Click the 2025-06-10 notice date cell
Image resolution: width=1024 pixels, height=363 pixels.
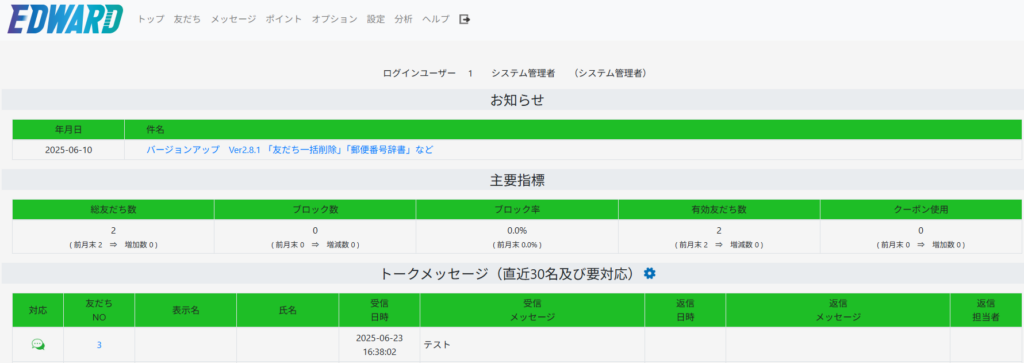69,150
